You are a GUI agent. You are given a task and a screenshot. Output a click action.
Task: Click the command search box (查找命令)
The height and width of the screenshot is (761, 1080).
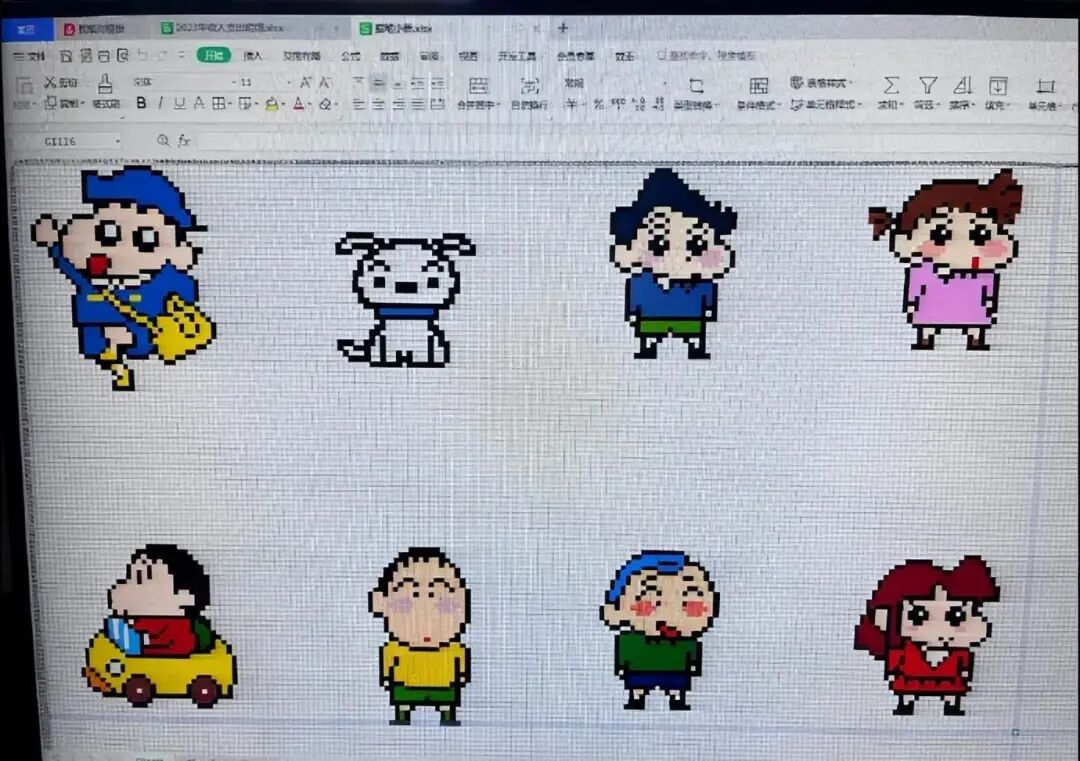(x=706, y=55)
